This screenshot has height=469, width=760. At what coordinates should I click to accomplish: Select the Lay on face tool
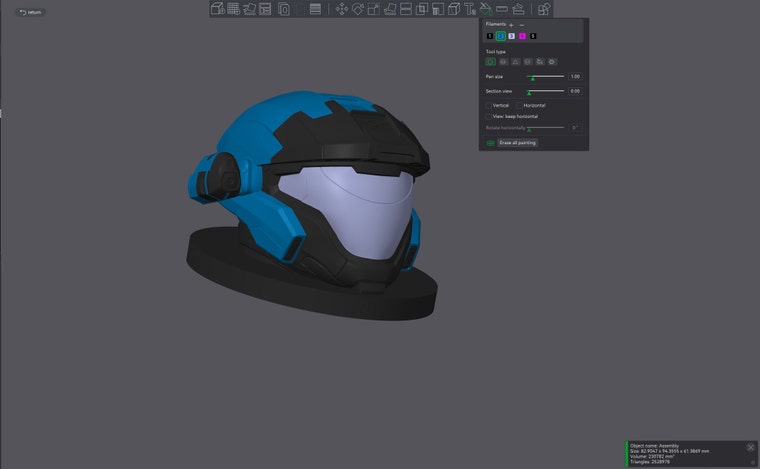point(390,9)
